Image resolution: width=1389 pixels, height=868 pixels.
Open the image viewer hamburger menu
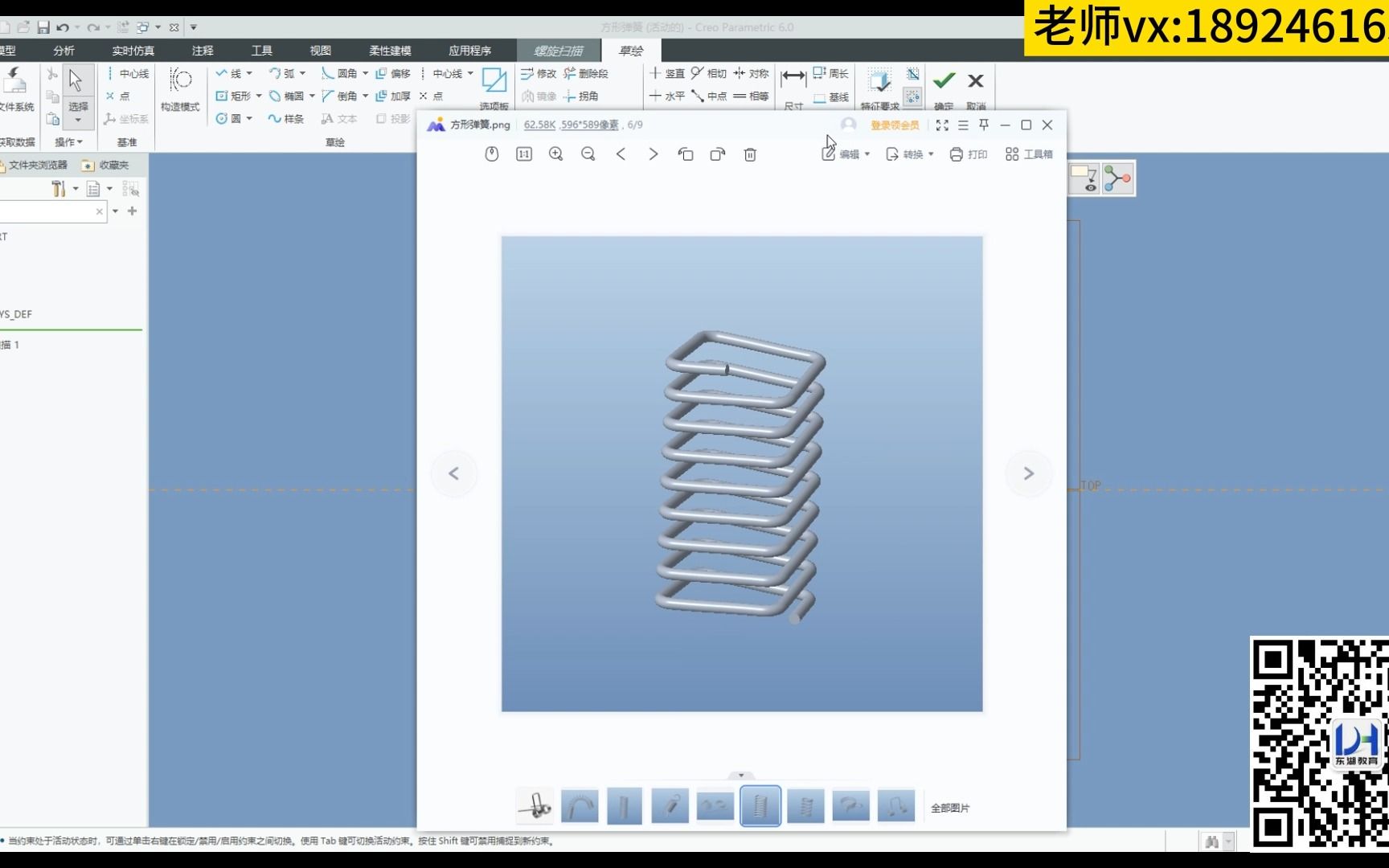(963, 125)
